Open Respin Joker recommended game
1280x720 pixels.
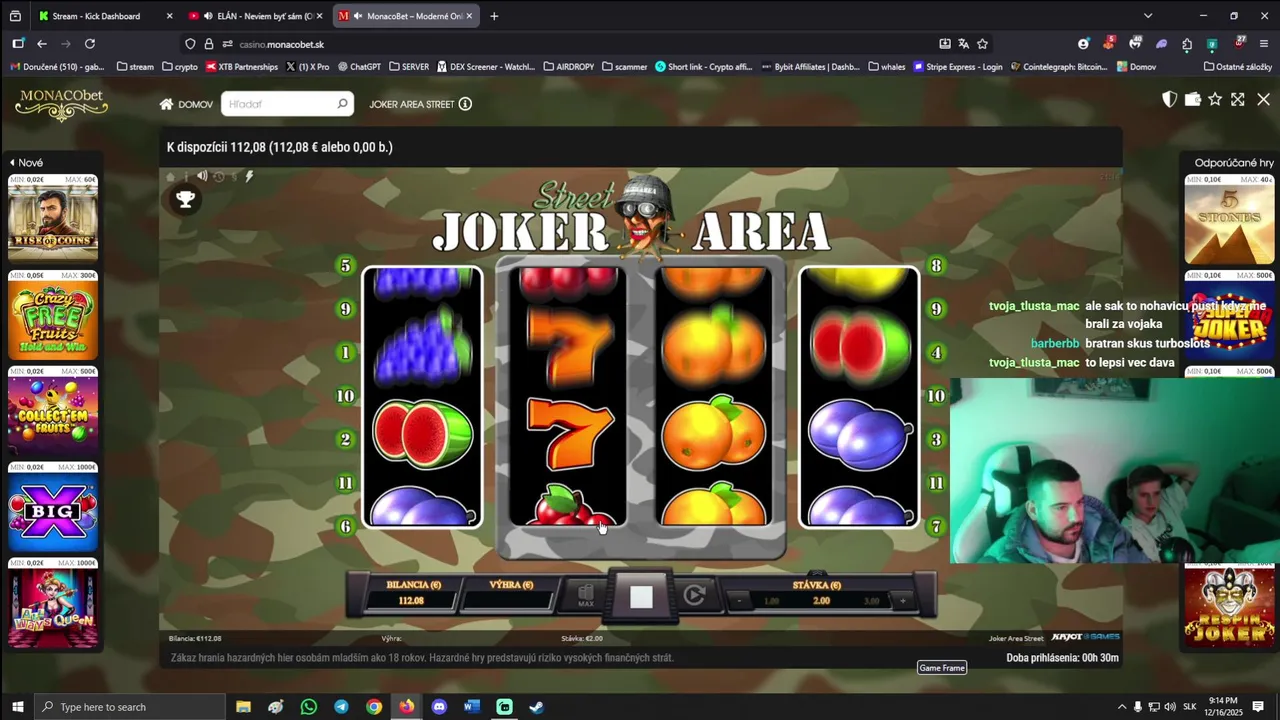pyautogui.click(x=1229, y=604)
